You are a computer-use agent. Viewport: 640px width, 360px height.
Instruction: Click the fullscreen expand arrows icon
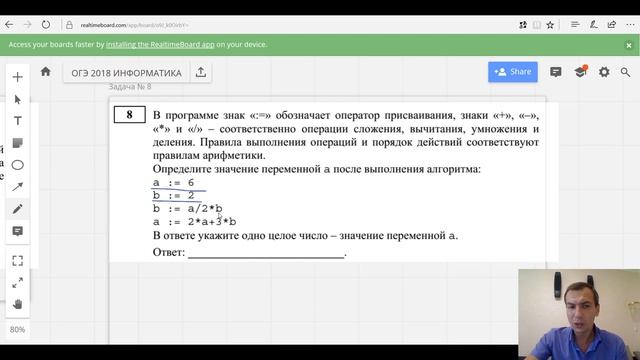[x=18, y=282]
